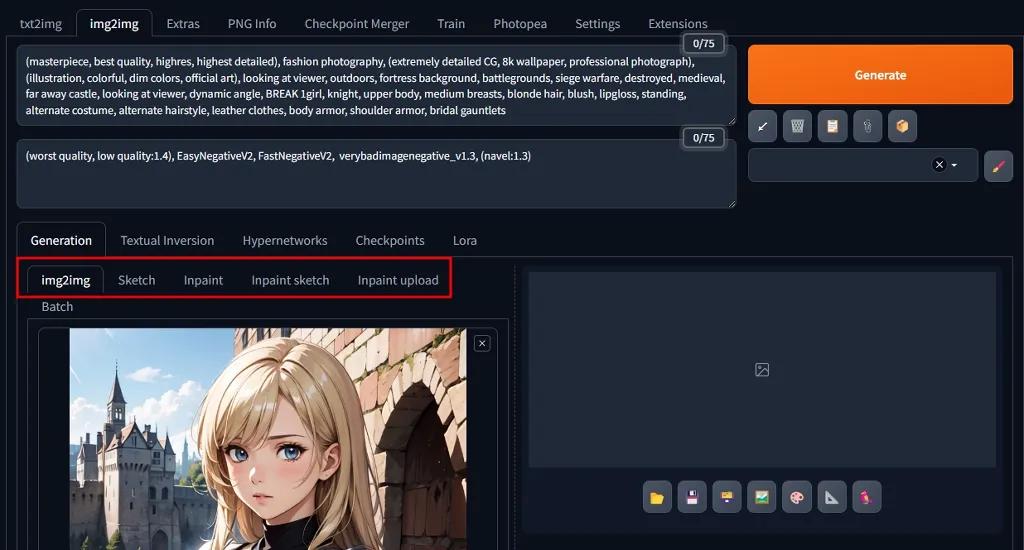Image resolution: width=1024 pixels, height=550 pixels.
Task: Open the Hypernetworks tab
Action: [285, 240]
